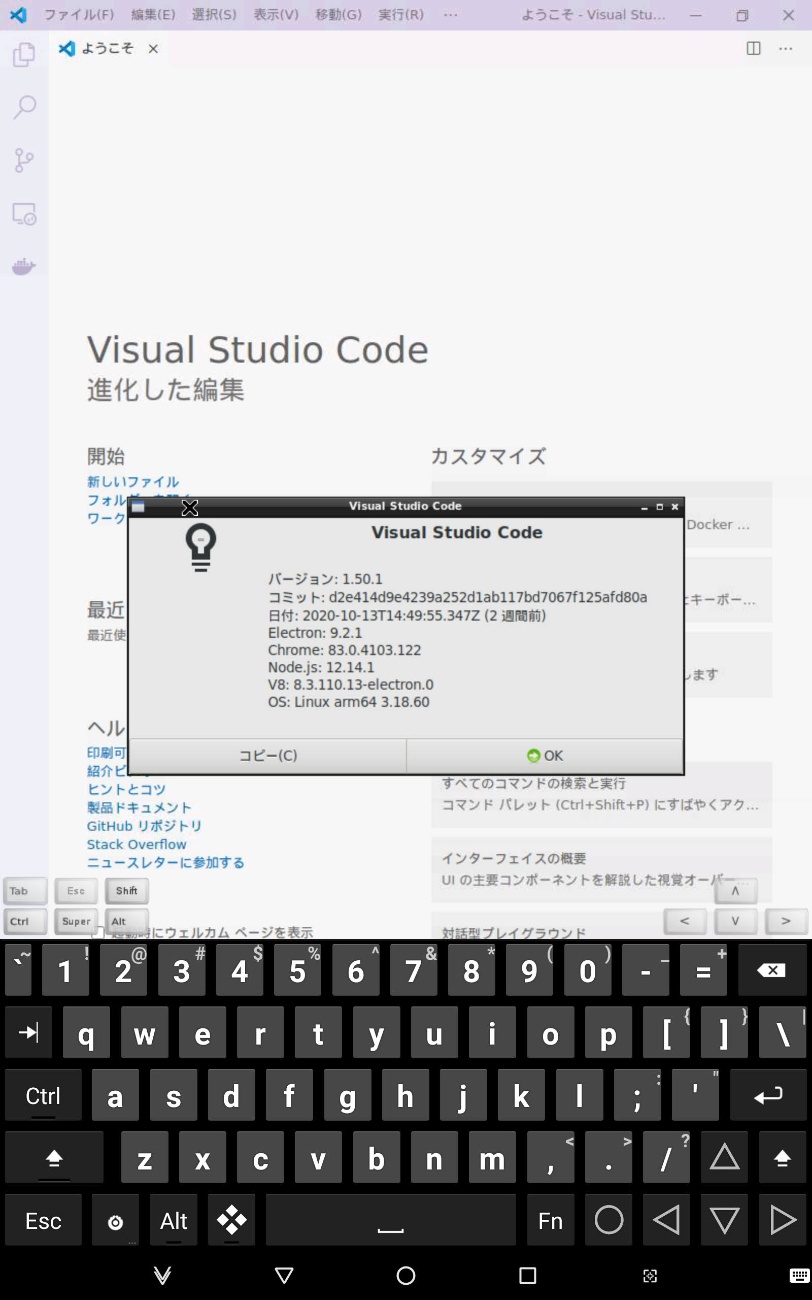Open 製品ドキュメント link

(x=139, y=807)
